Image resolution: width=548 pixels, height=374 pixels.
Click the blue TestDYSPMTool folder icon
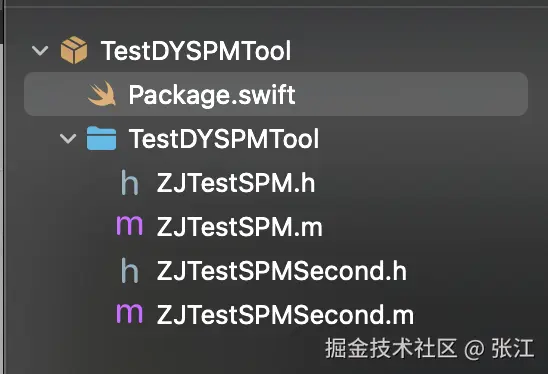[x=101, y=138]
